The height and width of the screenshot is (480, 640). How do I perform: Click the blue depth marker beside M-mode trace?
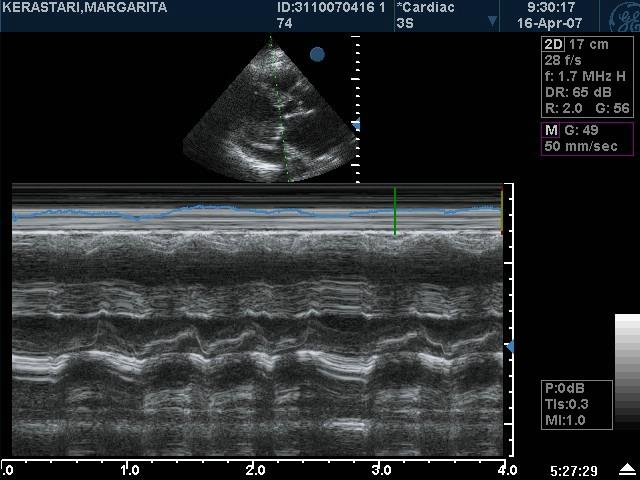[510, 347]
